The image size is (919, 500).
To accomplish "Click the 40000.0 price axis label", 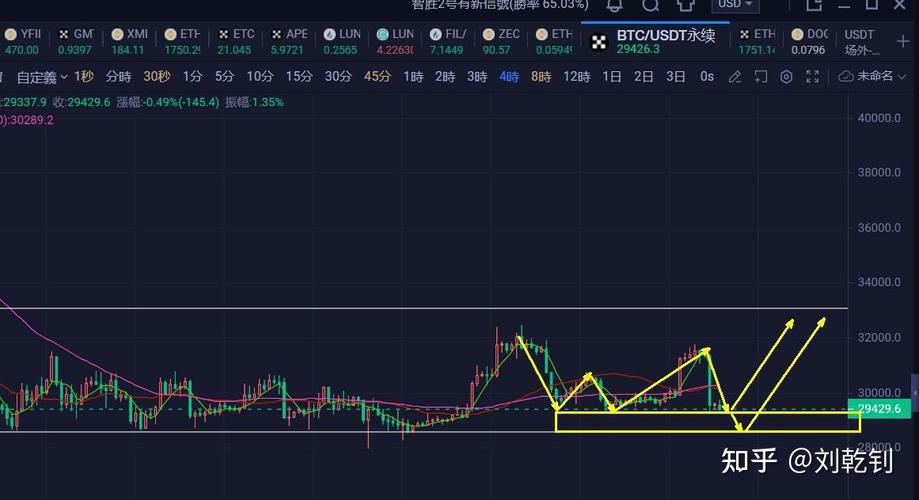I will pos(879,118).
